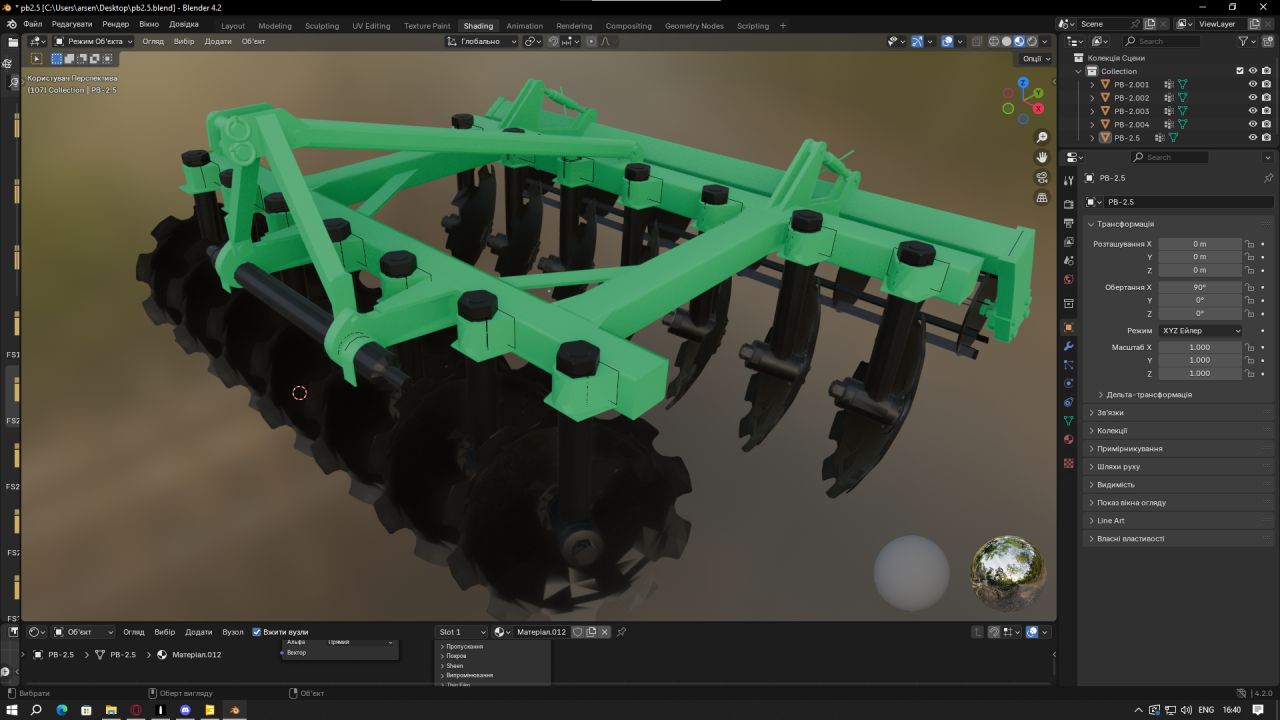Screen dimensions: 1280x720
Task: Click the zoom view magnifier icon in viewport
Action: coord(1042,137)
